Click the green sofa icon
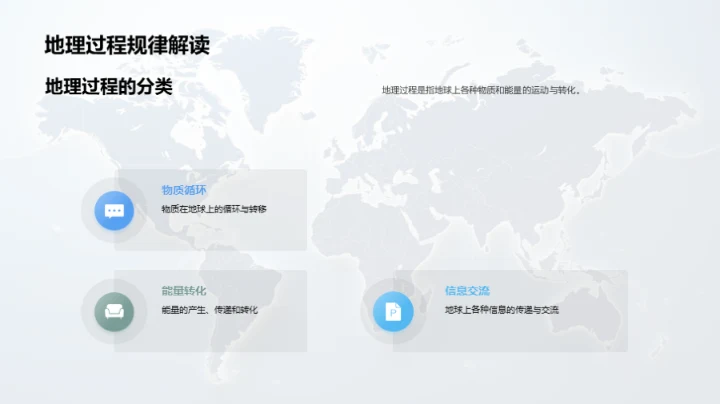Viewport: 720px width, 404px height. (114, 312)
